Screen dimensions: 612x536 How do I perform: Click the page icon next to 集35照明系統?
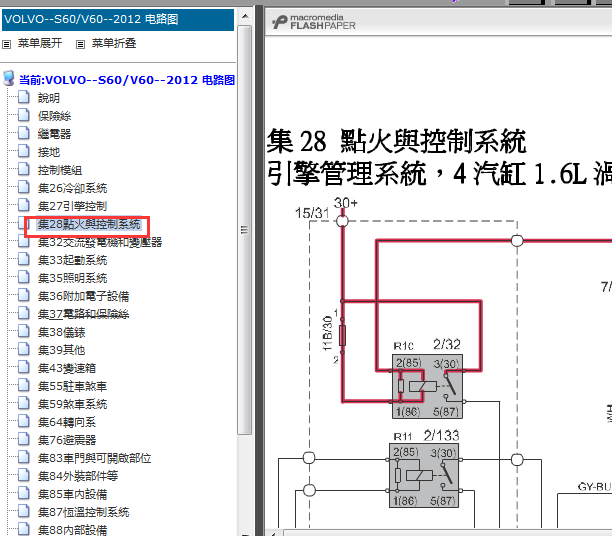click(24, 277)
